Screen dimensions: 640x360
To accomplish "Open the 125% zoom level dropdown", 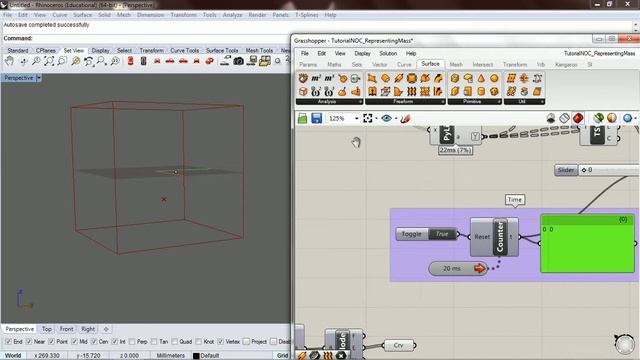I will 356,118.
